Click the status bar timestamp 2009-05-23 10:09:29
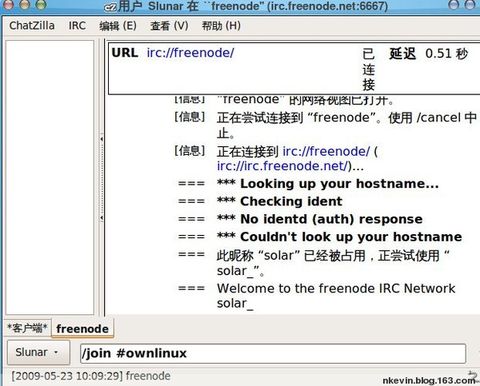The height and width of the screenshot is (386, 480). click(x=67, y=376)
